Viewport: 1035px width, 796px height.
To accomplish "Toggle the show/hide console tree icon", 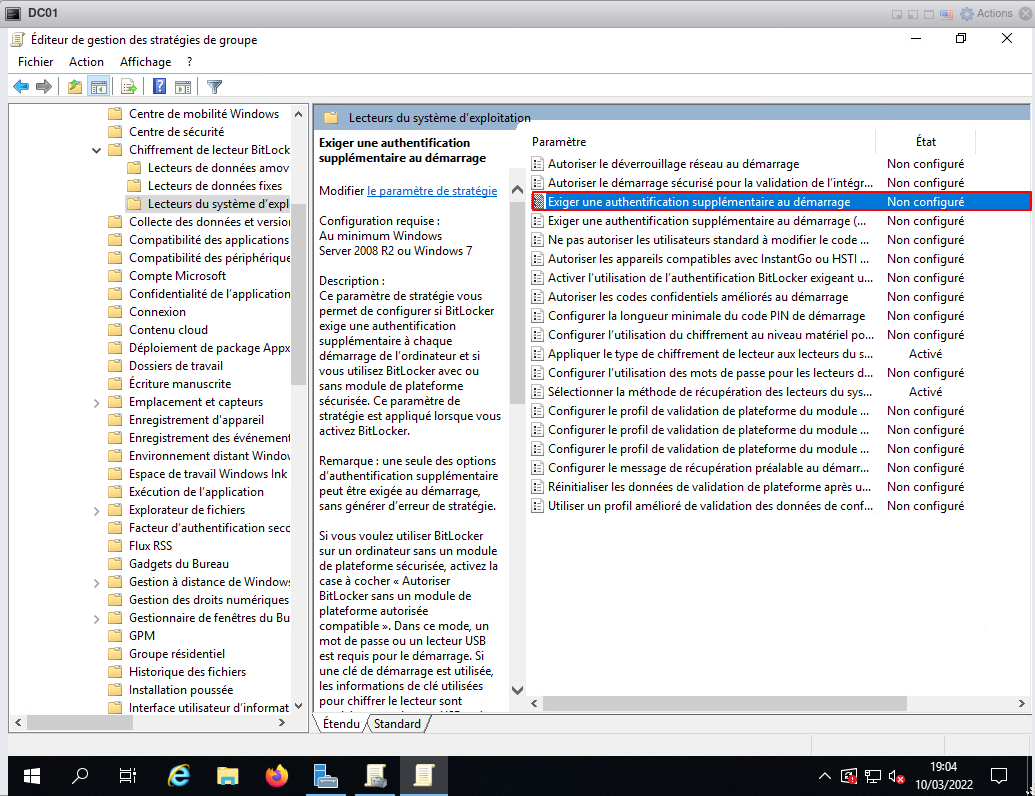I will (x=98, y=87).
